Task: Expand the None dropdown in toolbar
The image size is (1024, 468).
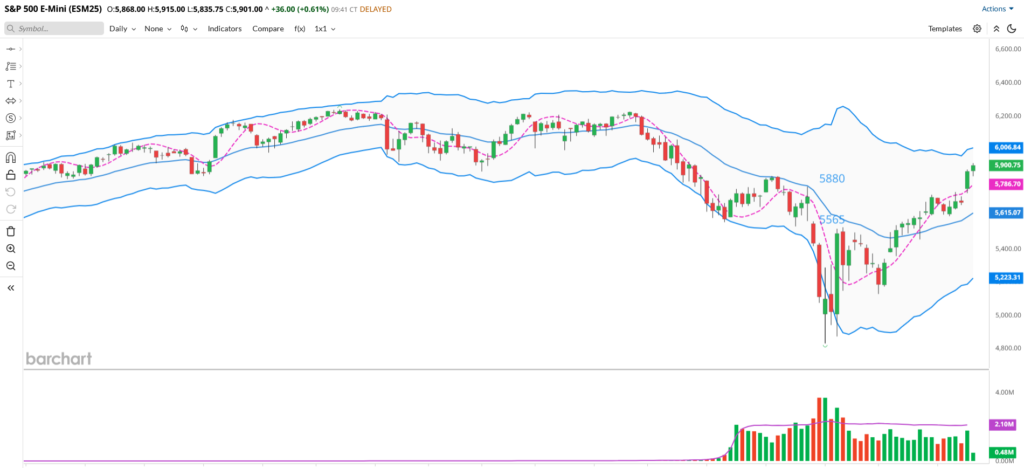Action: (157, 29)
